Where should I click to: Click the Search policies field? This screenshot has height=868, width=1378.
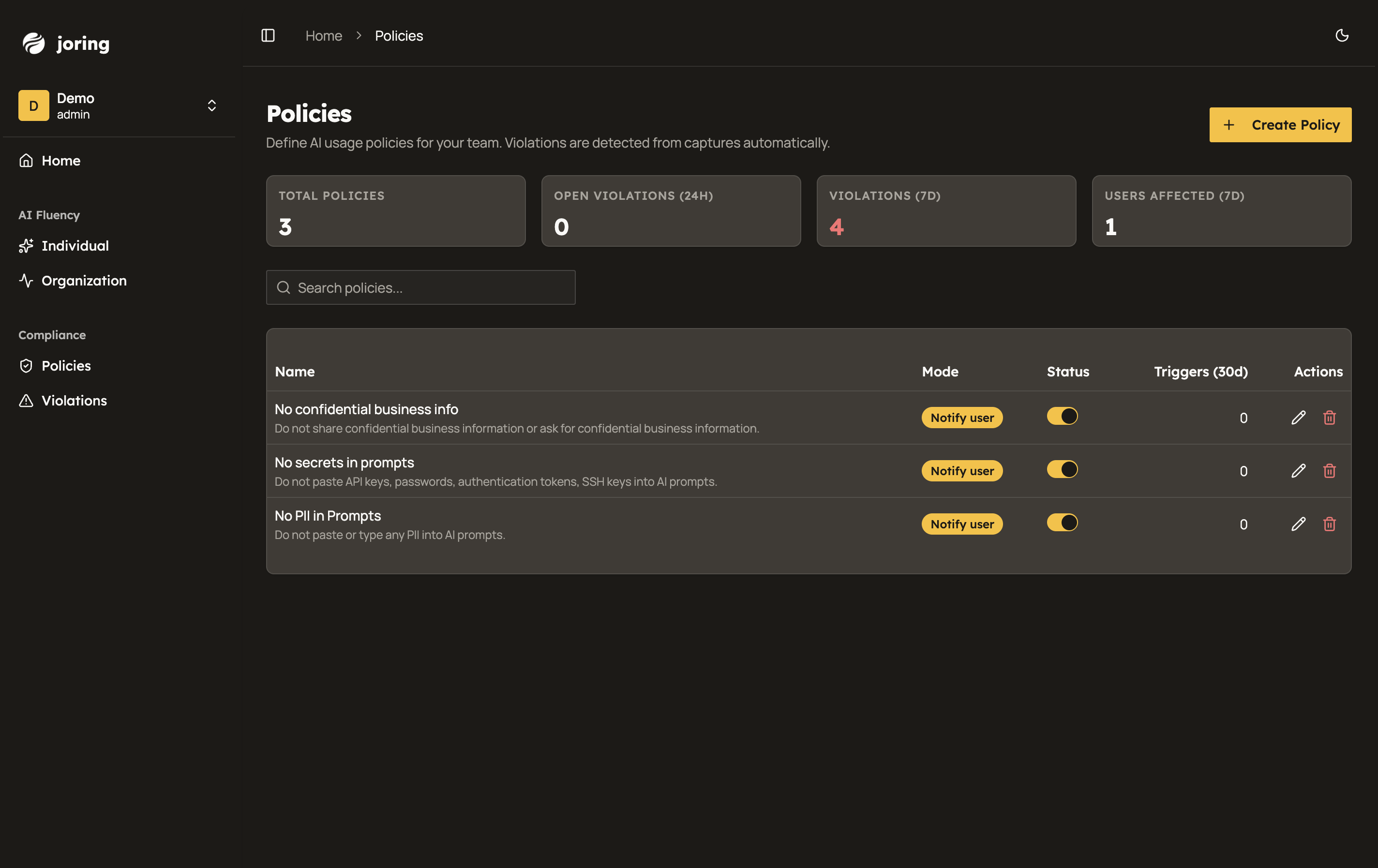tap(420, 288)
